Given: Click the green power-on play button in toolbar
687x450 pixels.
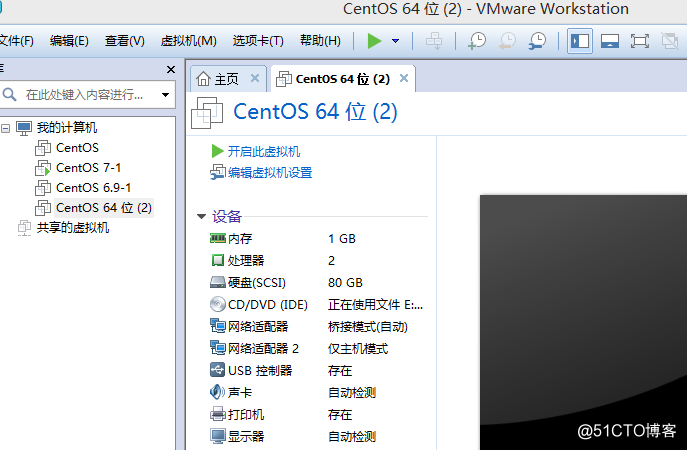Looking at the screenshot, I should (374, 41).
